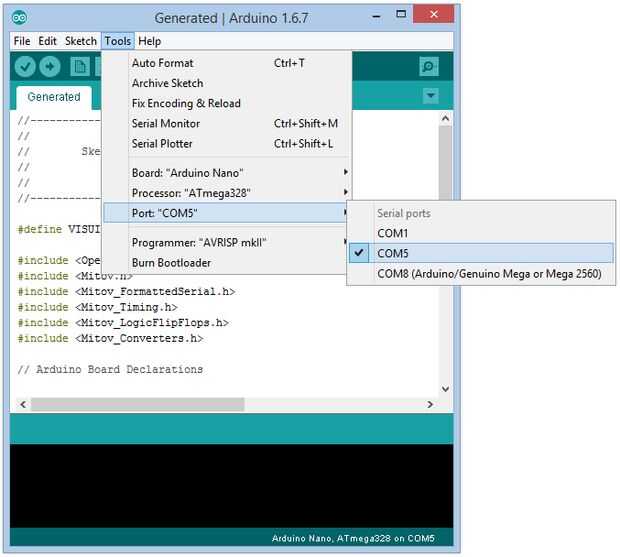Select Fix Encoding & Reload

point(226,103)
